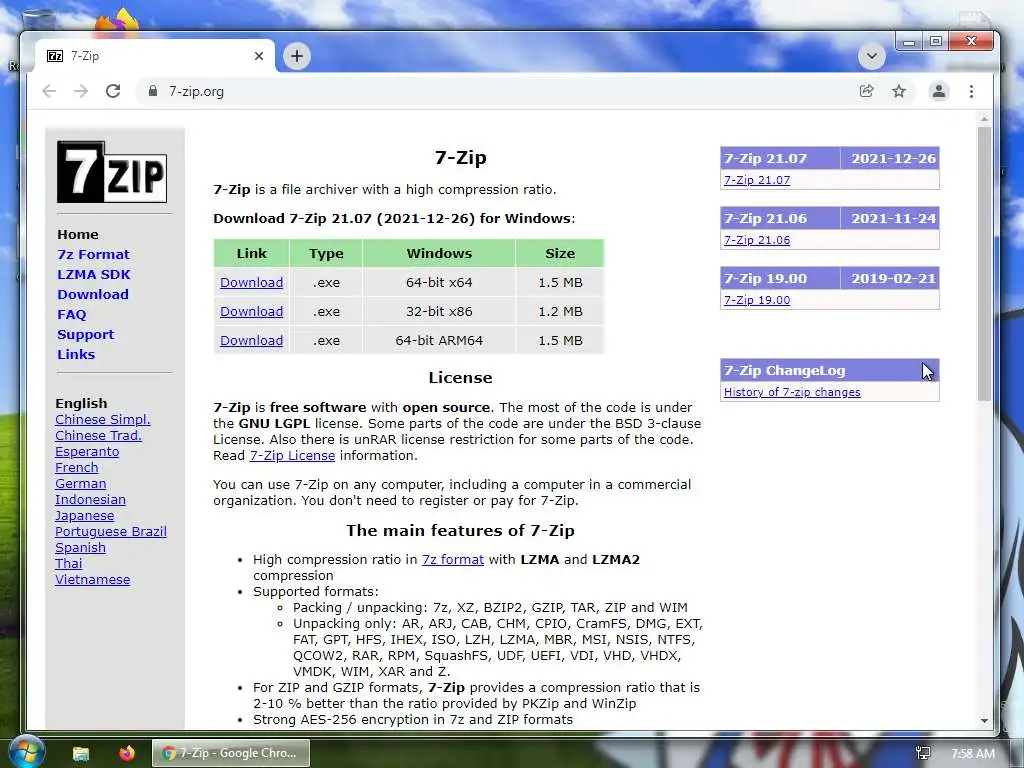Open the 7-Zip 21.06 news link
Image resolution: width=1024 pixels, height=768 pixels.
pyautogui.click(x=757, y=240)
